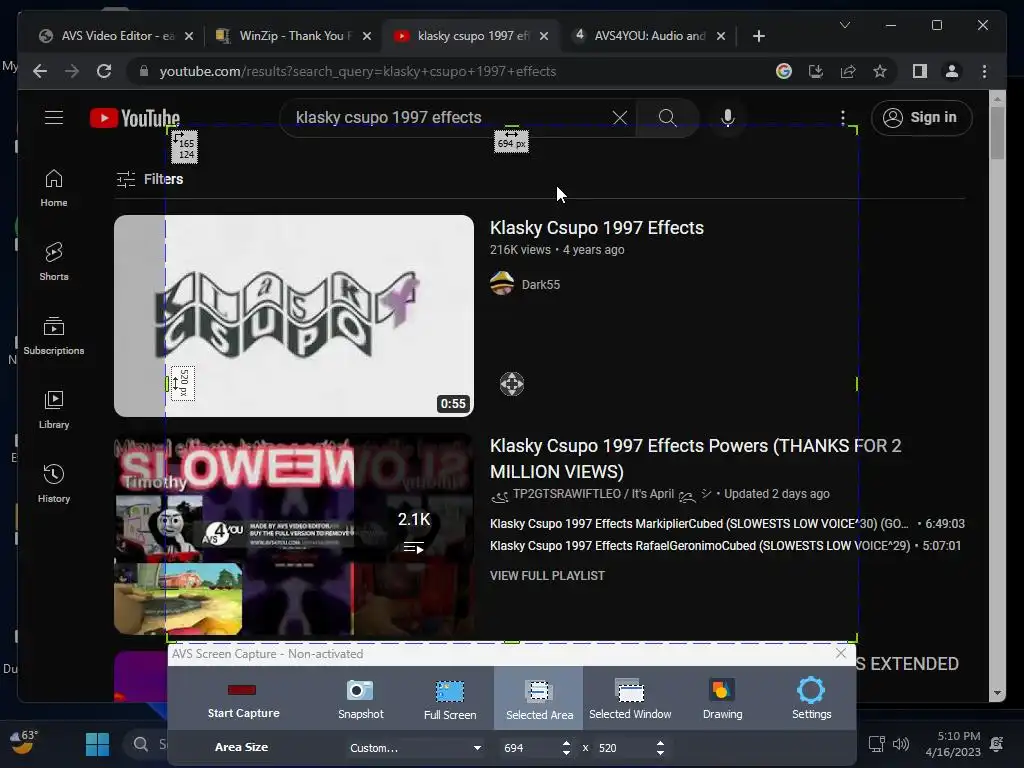Open the Drawing tool

[722, 699]
